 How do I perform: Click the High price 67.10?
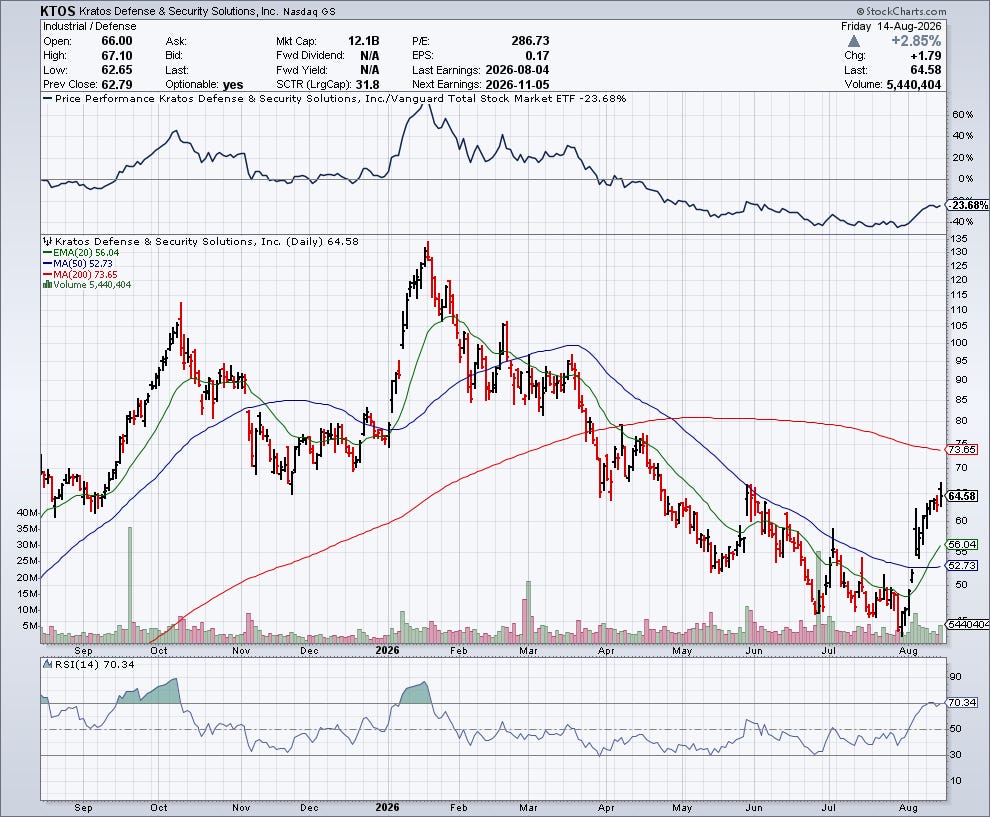coord(117,56)
